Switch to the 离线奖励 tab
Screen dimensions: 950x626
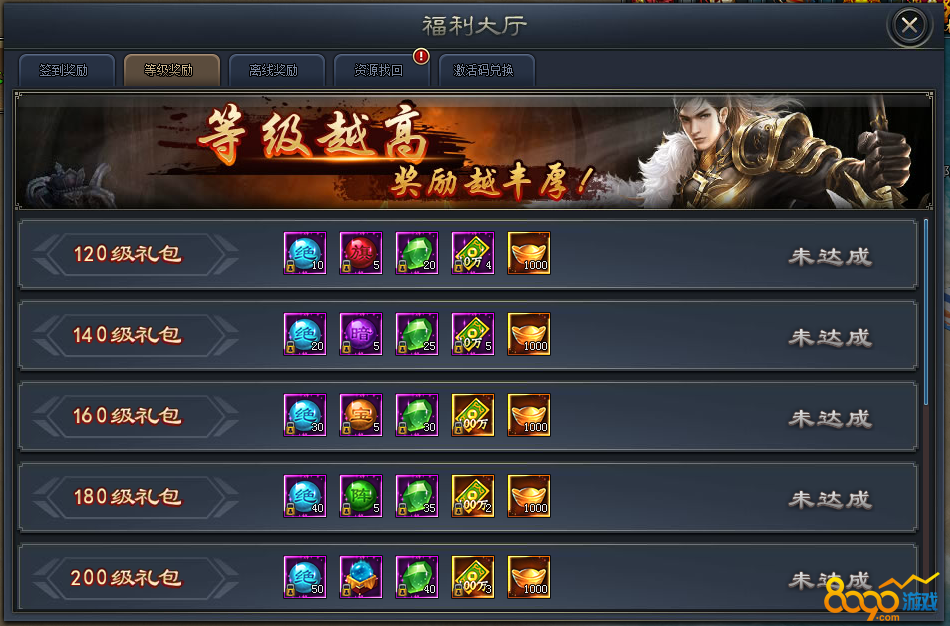click(276, 70)
